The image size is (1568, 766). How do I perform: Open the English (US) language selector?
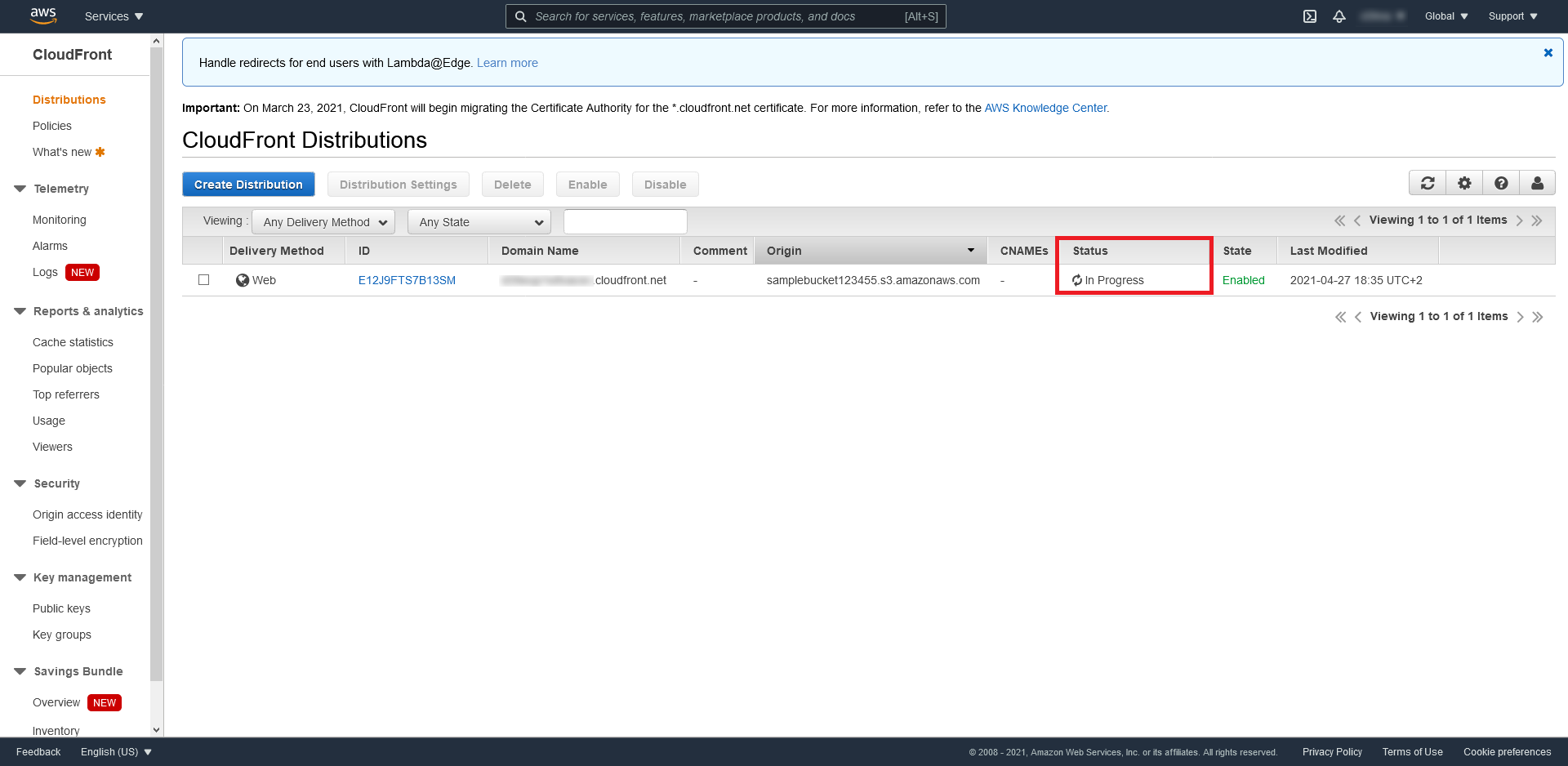[116, 752]
